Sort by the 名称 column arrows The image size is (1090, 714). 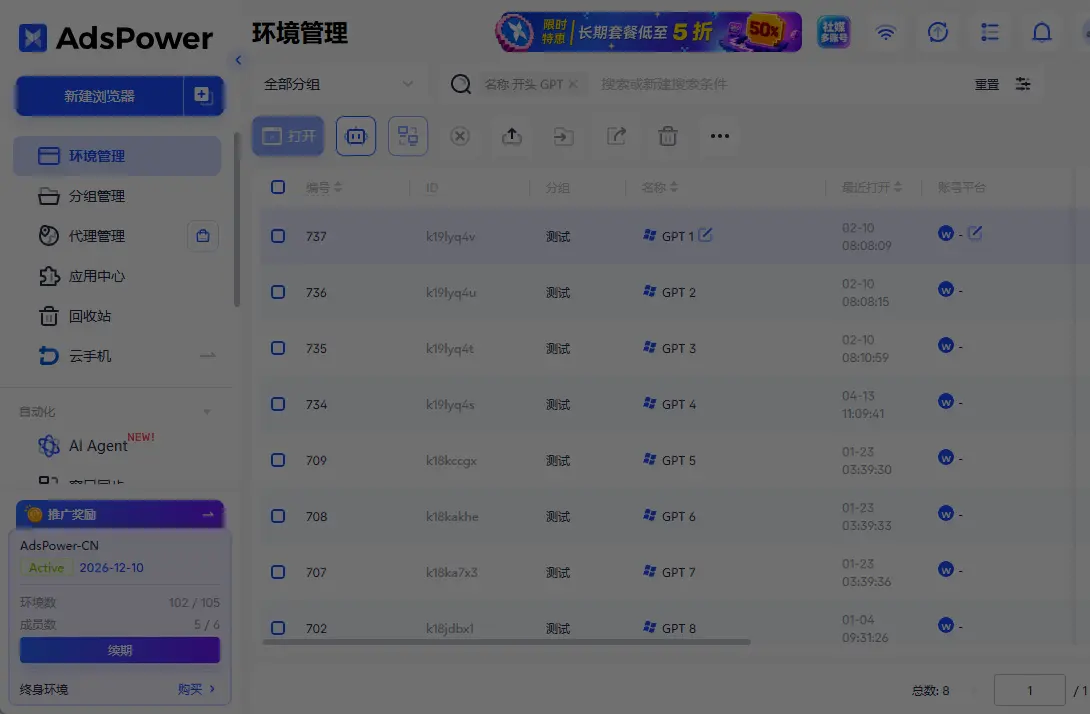[674, 187]
